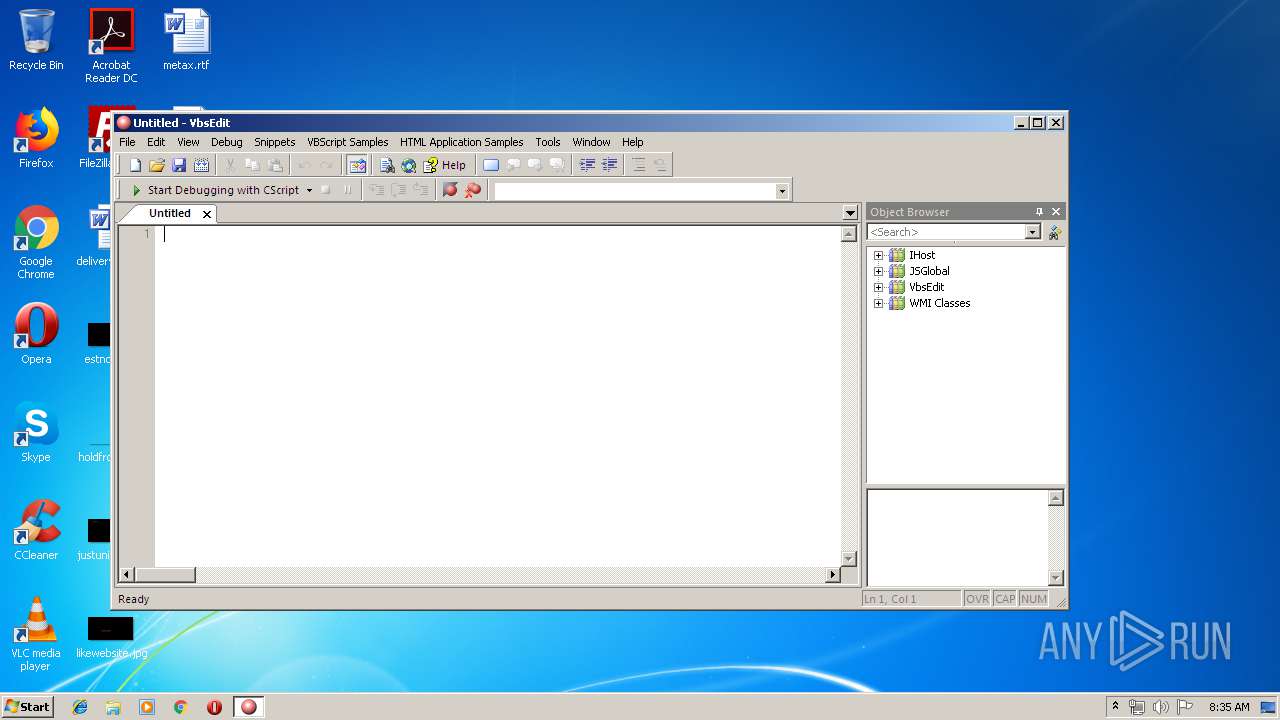This screenshot has width=1280, height=720.
Task: Click the CAP status bar indicator
Action: (1005, 599)
